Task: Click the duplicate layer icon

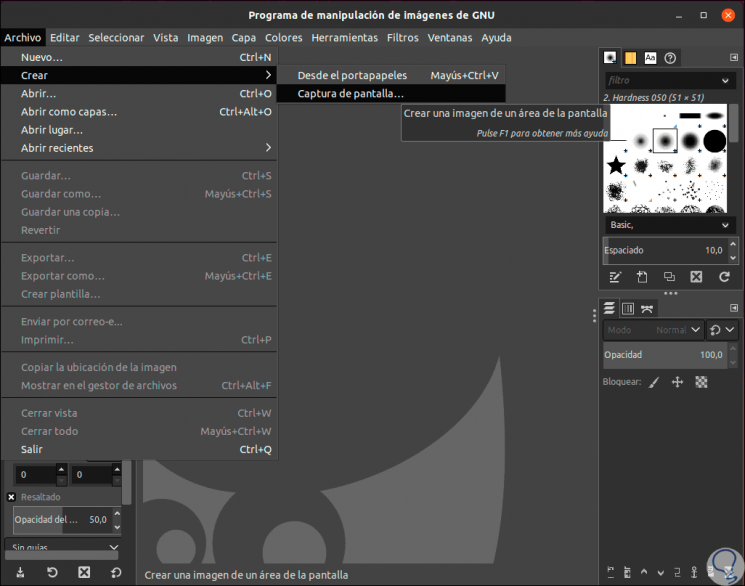Action: tap(677, 572)
